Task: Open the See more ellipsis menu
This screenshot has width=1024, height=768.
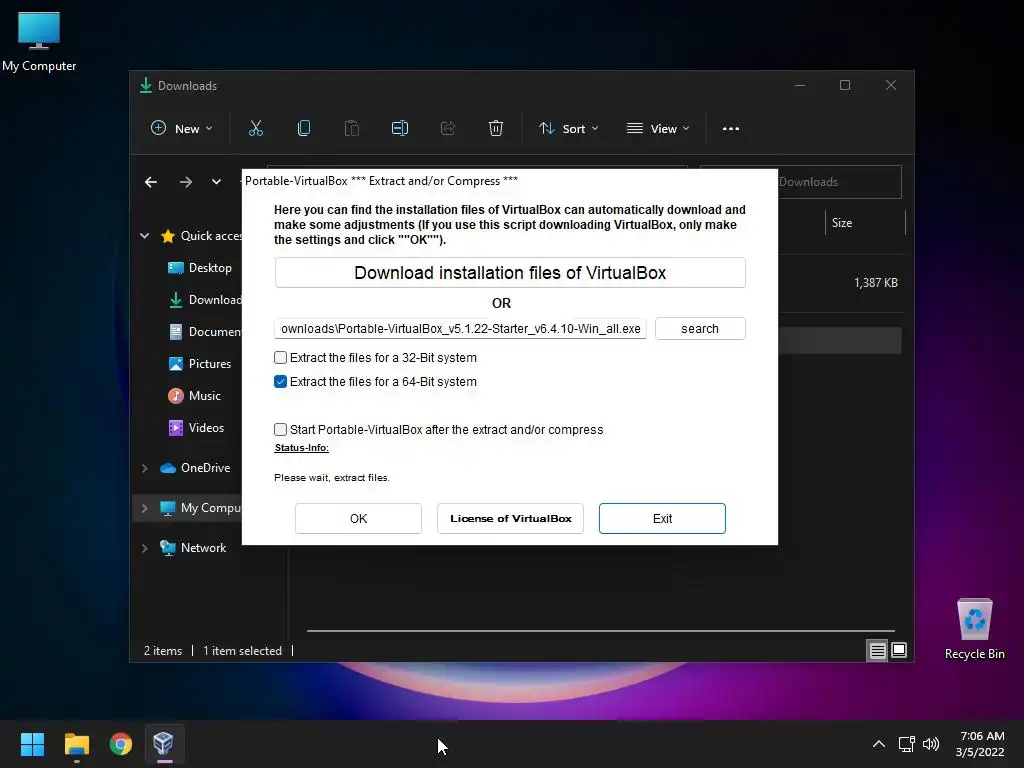Action: click(731, 129)
